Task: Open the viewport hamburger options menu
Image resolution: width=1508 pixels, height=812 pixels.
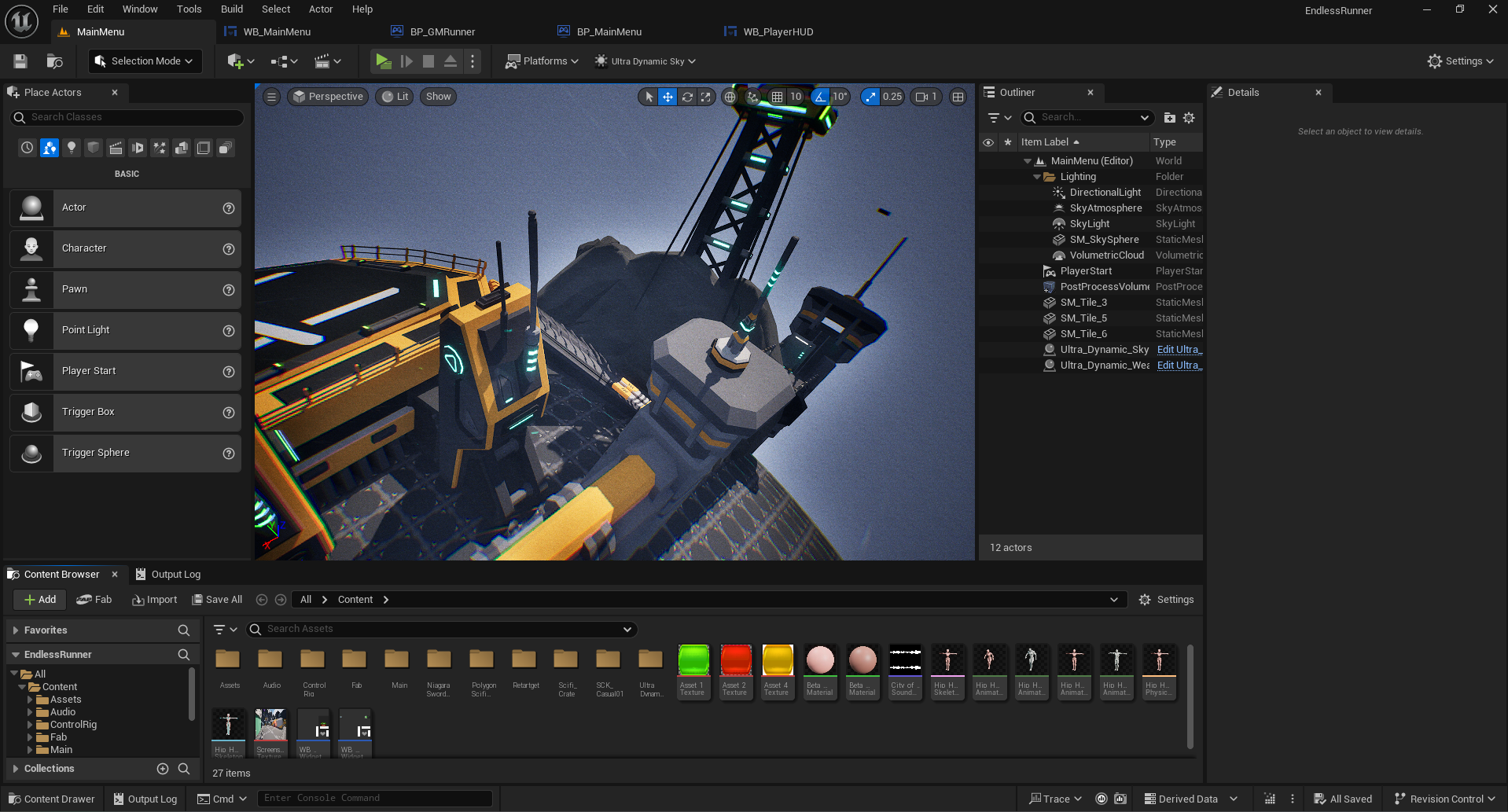Action: click(x=271, y=97)
